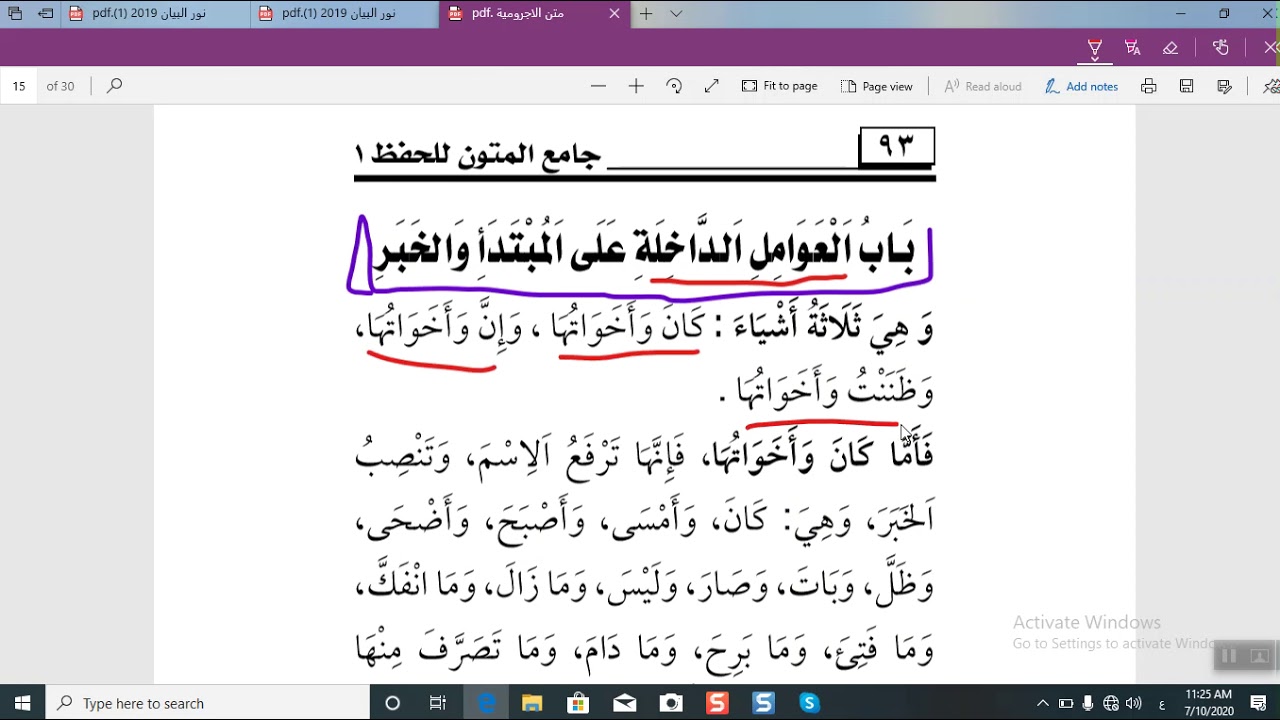Open Microsoft Store from taskbar
Screen dimensions: 1280x720
tap(578, 703)
